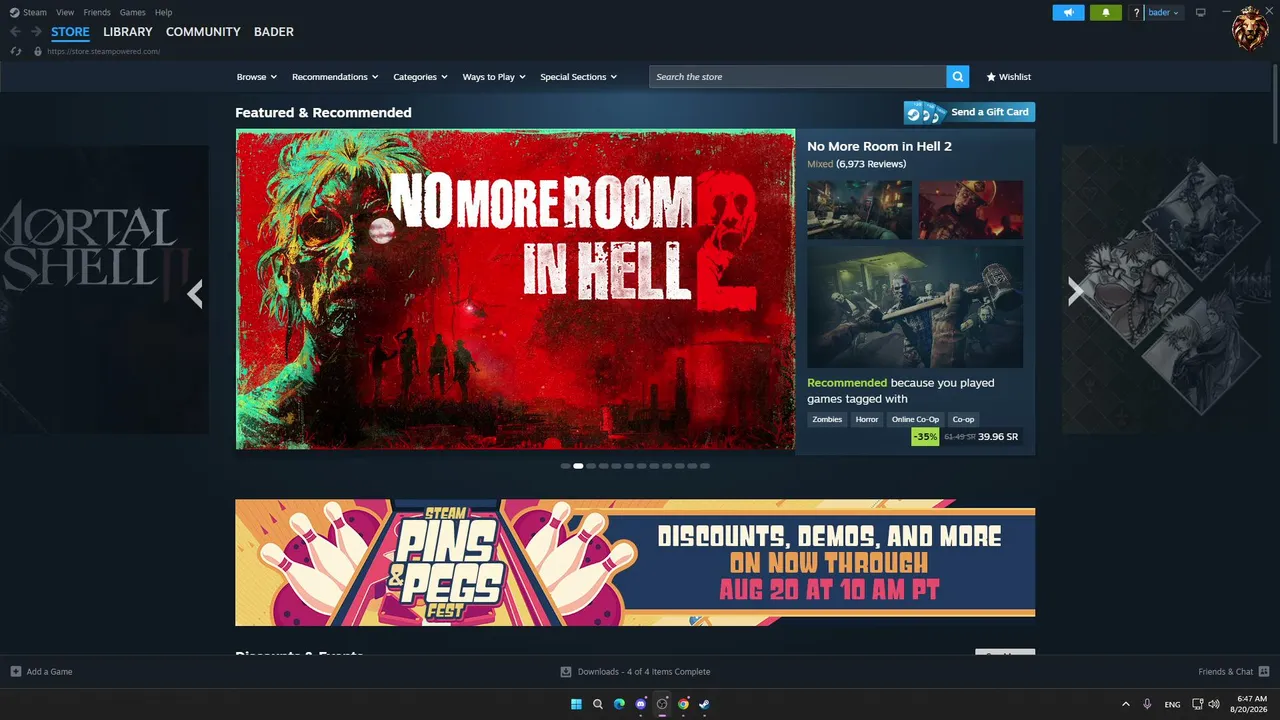1280x720 pixels.
Task: Switch to the STORE tab
Action: pyautogui.click(x=70, y=32)
